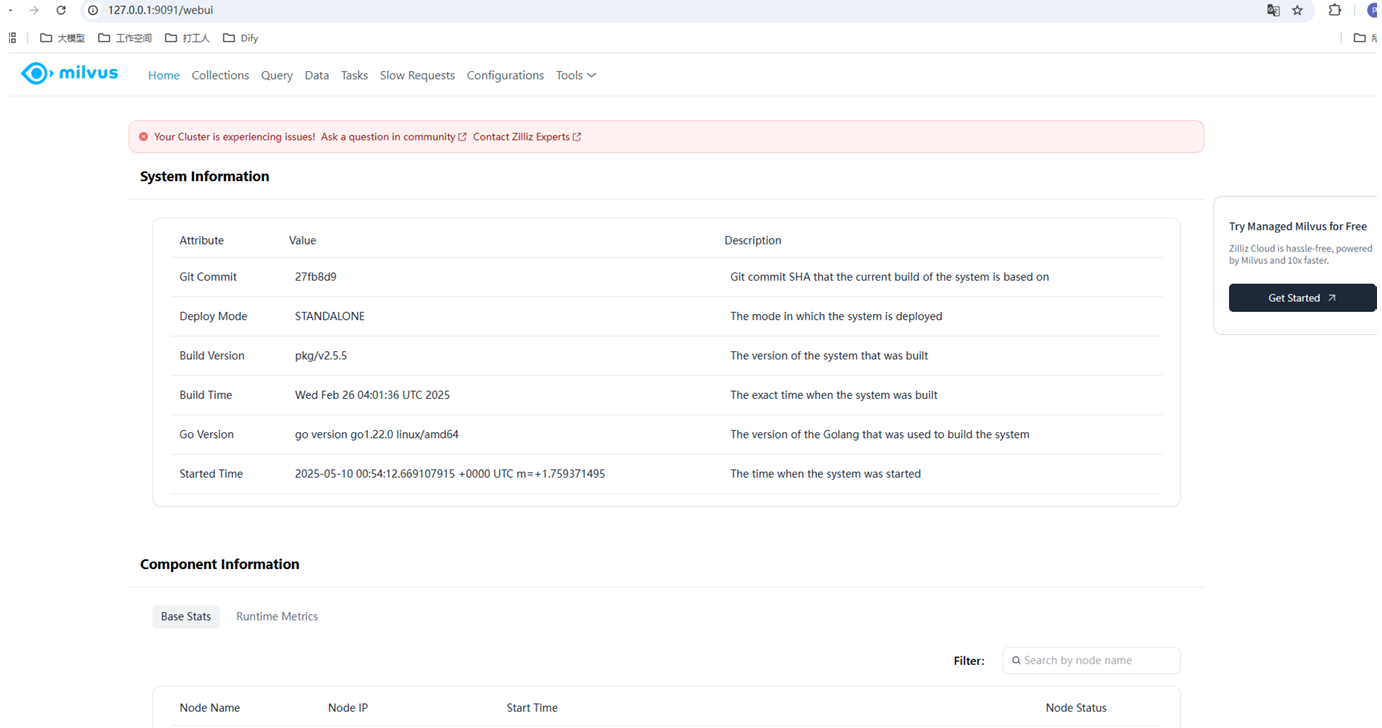This screenshot has width=1382, height=728.
Task: Click the address bar URL
Action: point(160,10)
